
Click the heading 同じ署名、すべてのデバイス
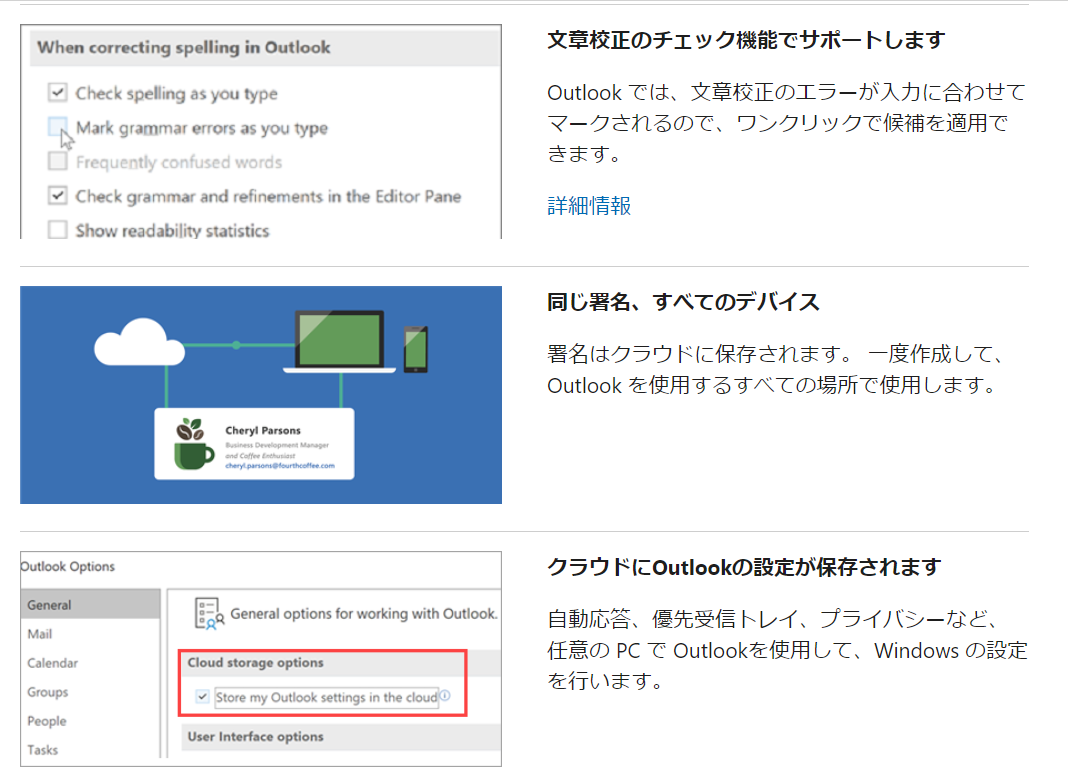[683, 302]
